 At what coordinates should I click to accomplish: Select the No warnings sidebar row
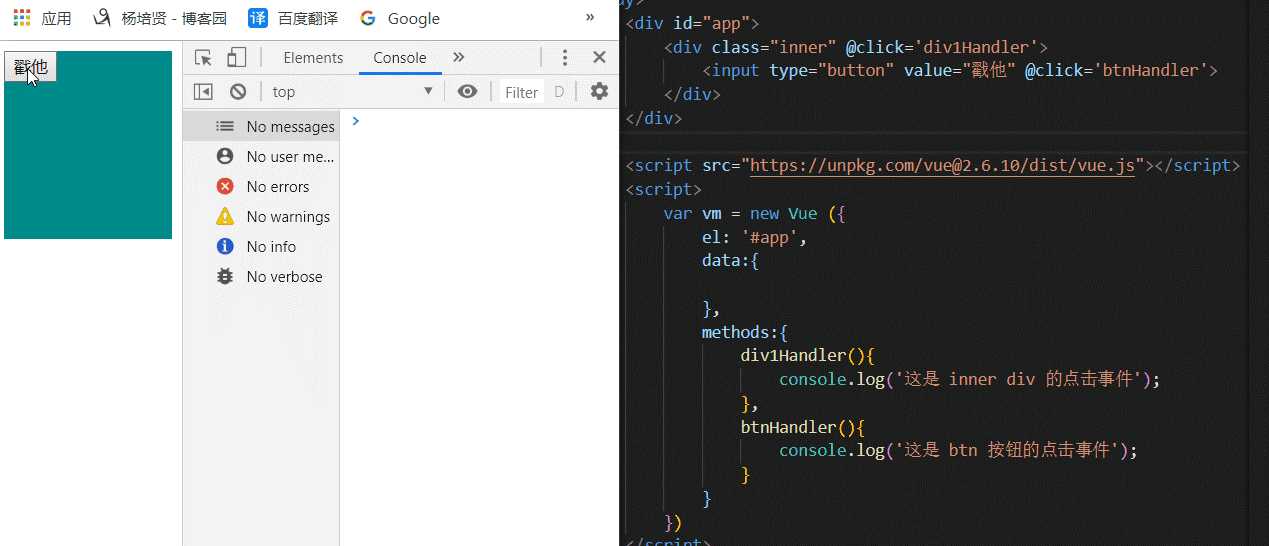pos(261,216)
